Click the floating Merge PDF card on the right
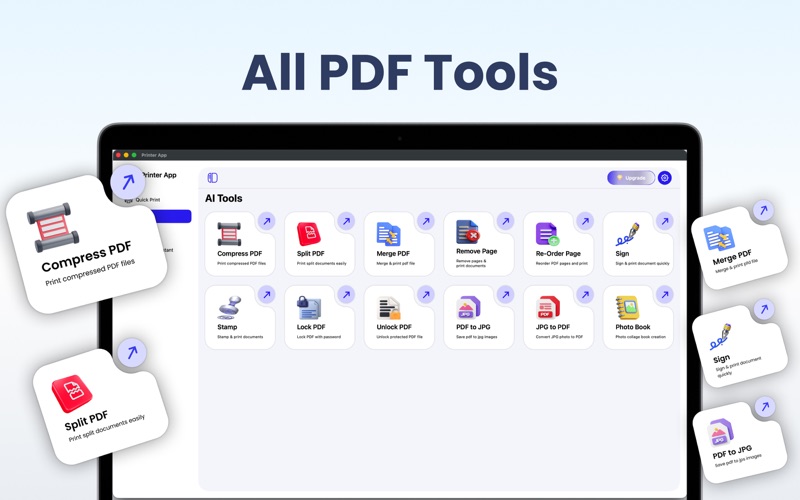This screenshot has height=500, width=800. coord(740,248)
